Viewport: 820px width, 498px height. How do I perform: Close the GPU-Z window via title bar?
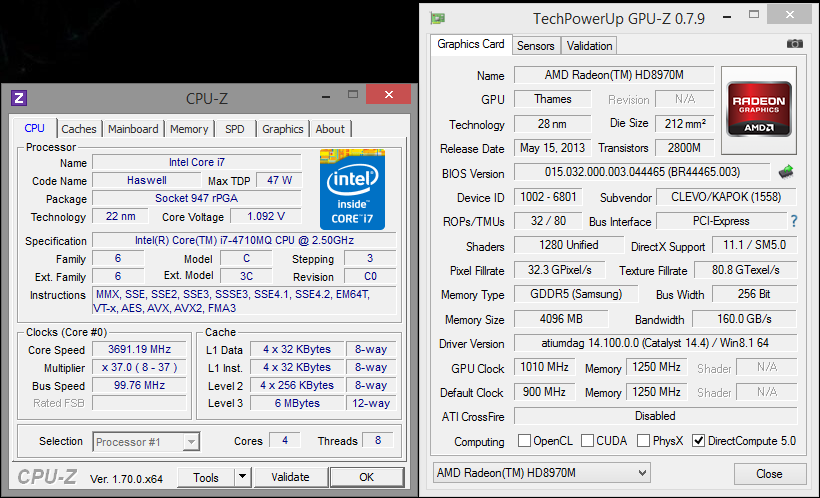point(790,15)
